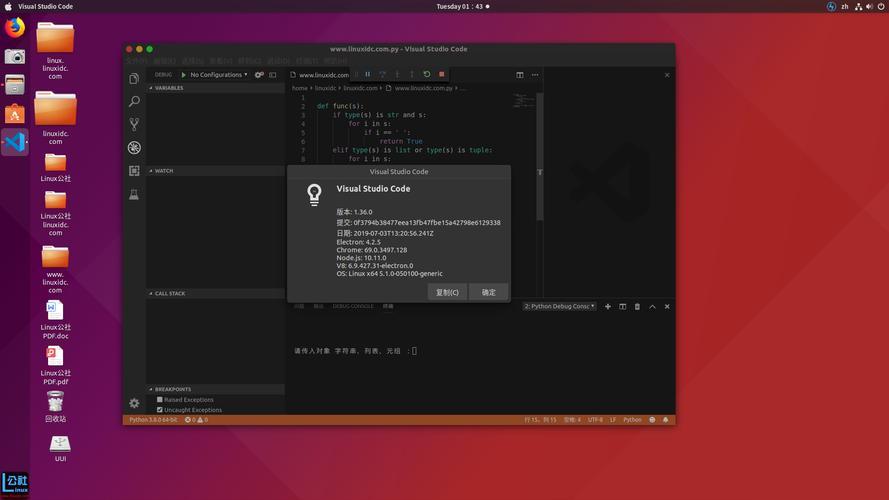Screen dimensions: 889x500
Task: Open Python Debug Console terminal selector
Action: point(559,307)
